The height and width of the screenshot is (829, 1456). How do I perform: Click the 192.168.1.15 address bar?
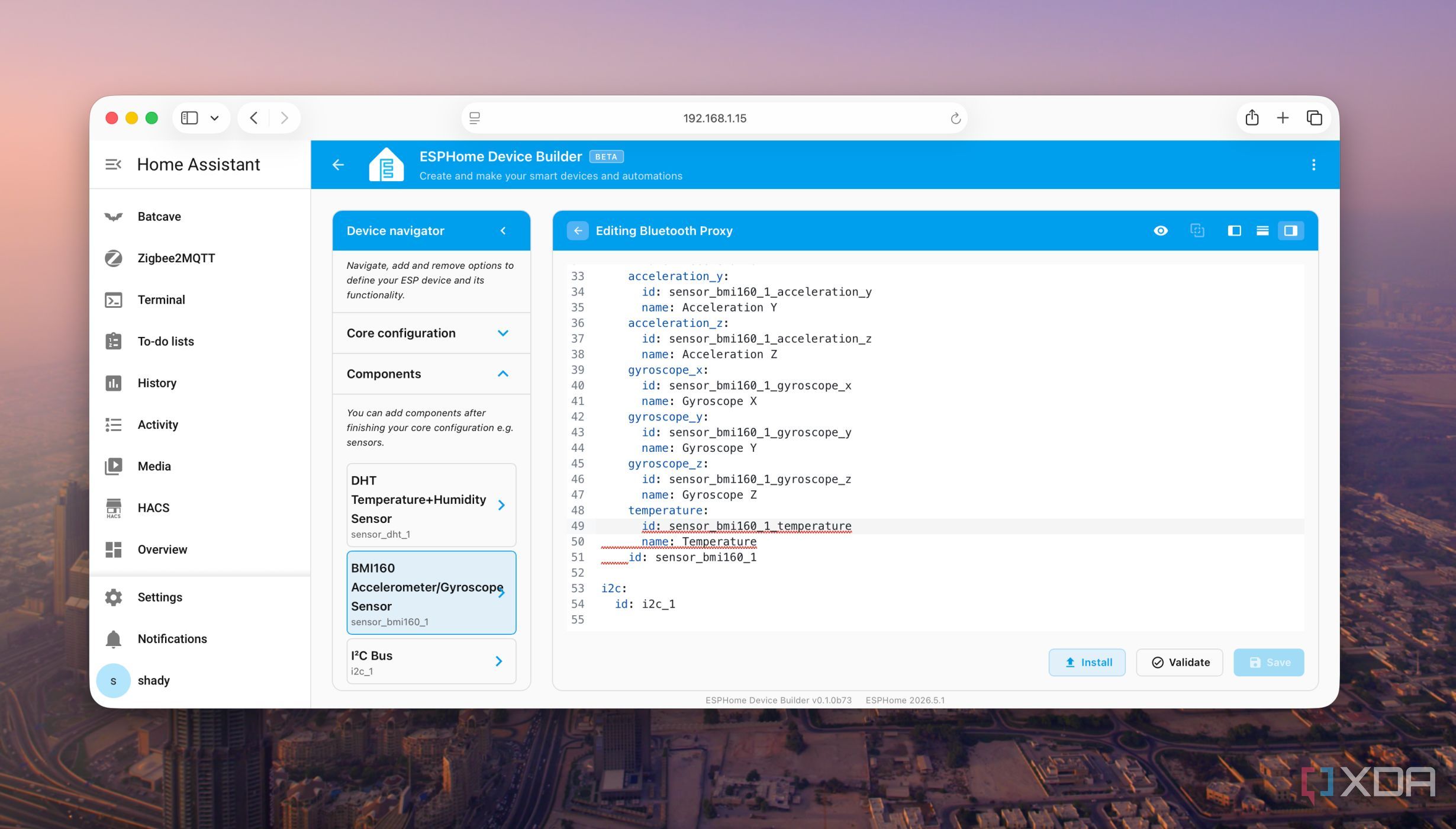(x=714, y=118)
